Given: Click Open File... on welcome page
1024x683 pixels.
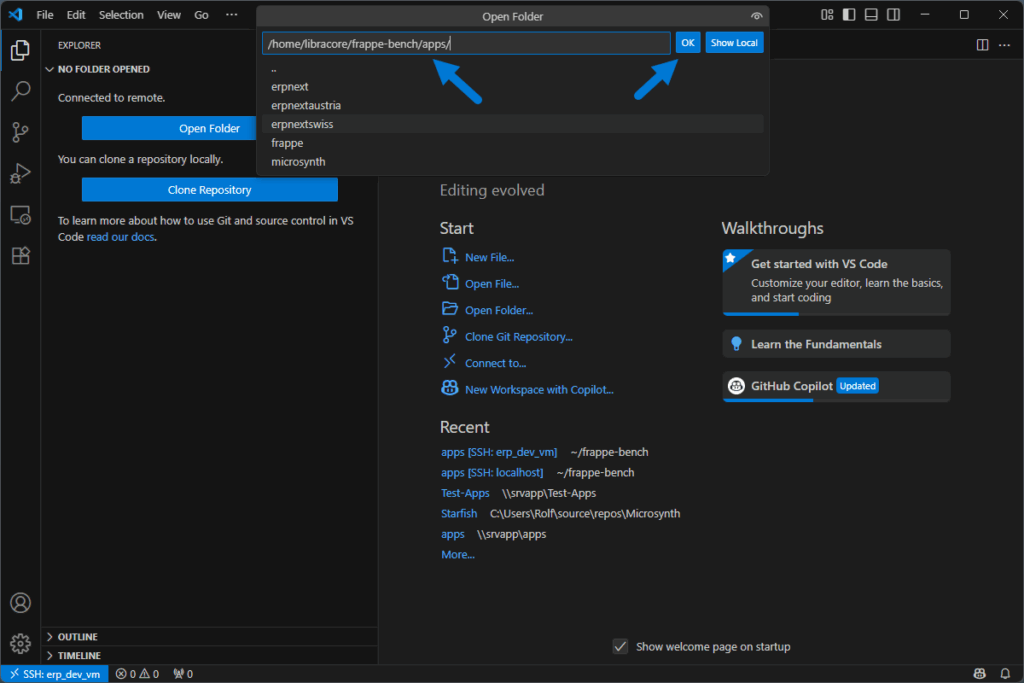Looking at the screenshot, I should [492, 284].
